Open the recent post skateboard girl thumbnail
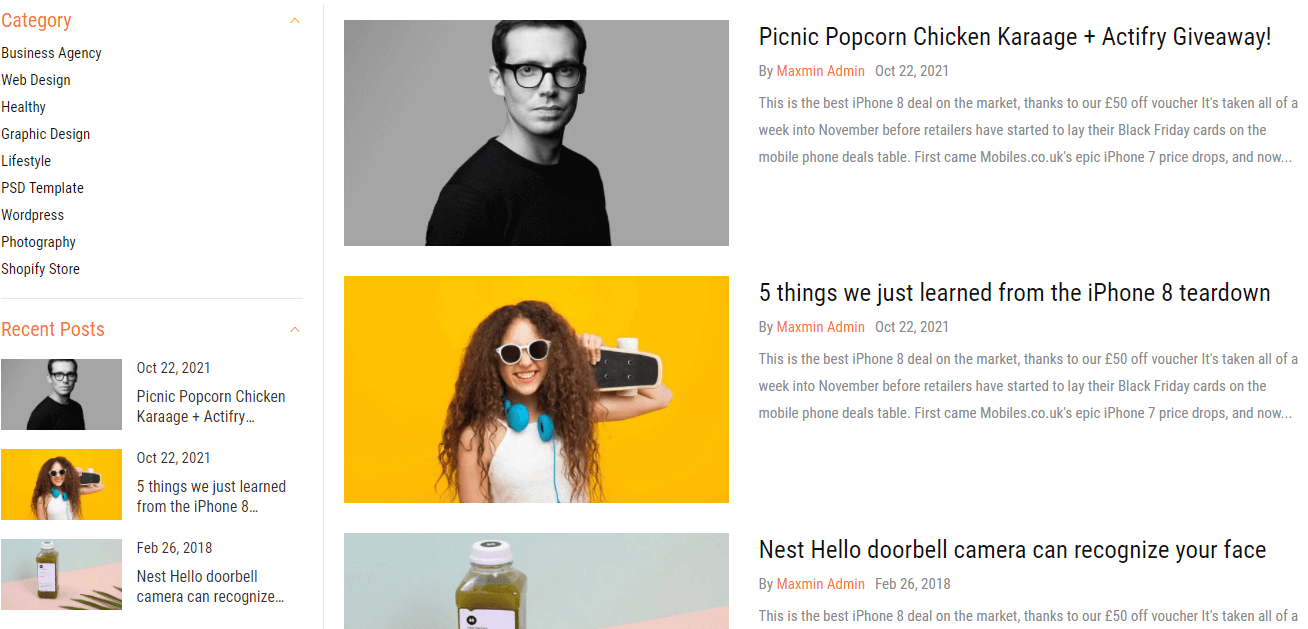Image resolution: width=1308 pixels, height=629 pixels. coord(61,485)
